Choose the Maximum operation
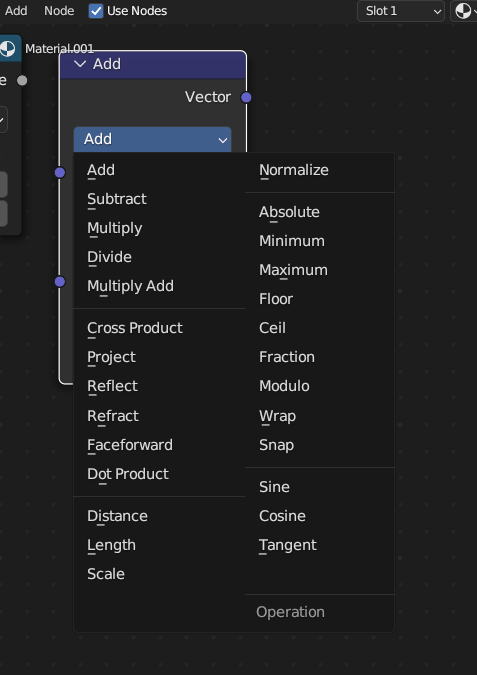The image size is (477, 675). tap(320, 270)
